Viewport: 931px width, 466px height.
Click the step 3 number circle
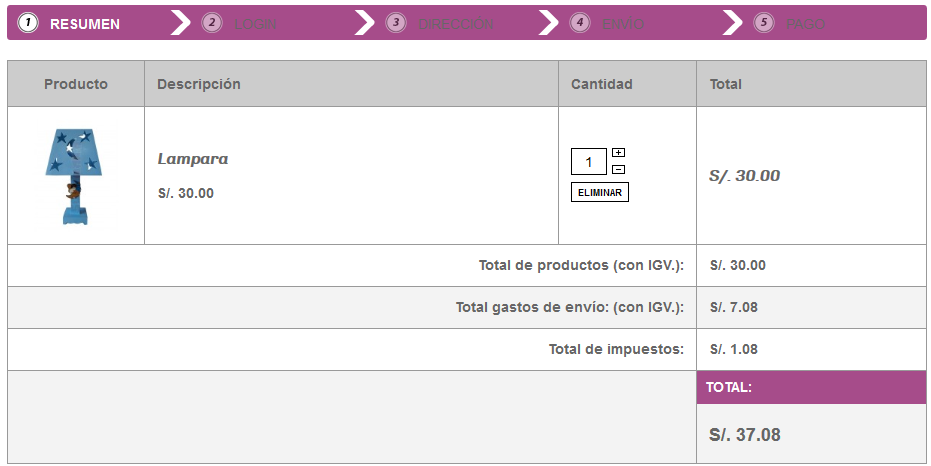click(396, 23)
